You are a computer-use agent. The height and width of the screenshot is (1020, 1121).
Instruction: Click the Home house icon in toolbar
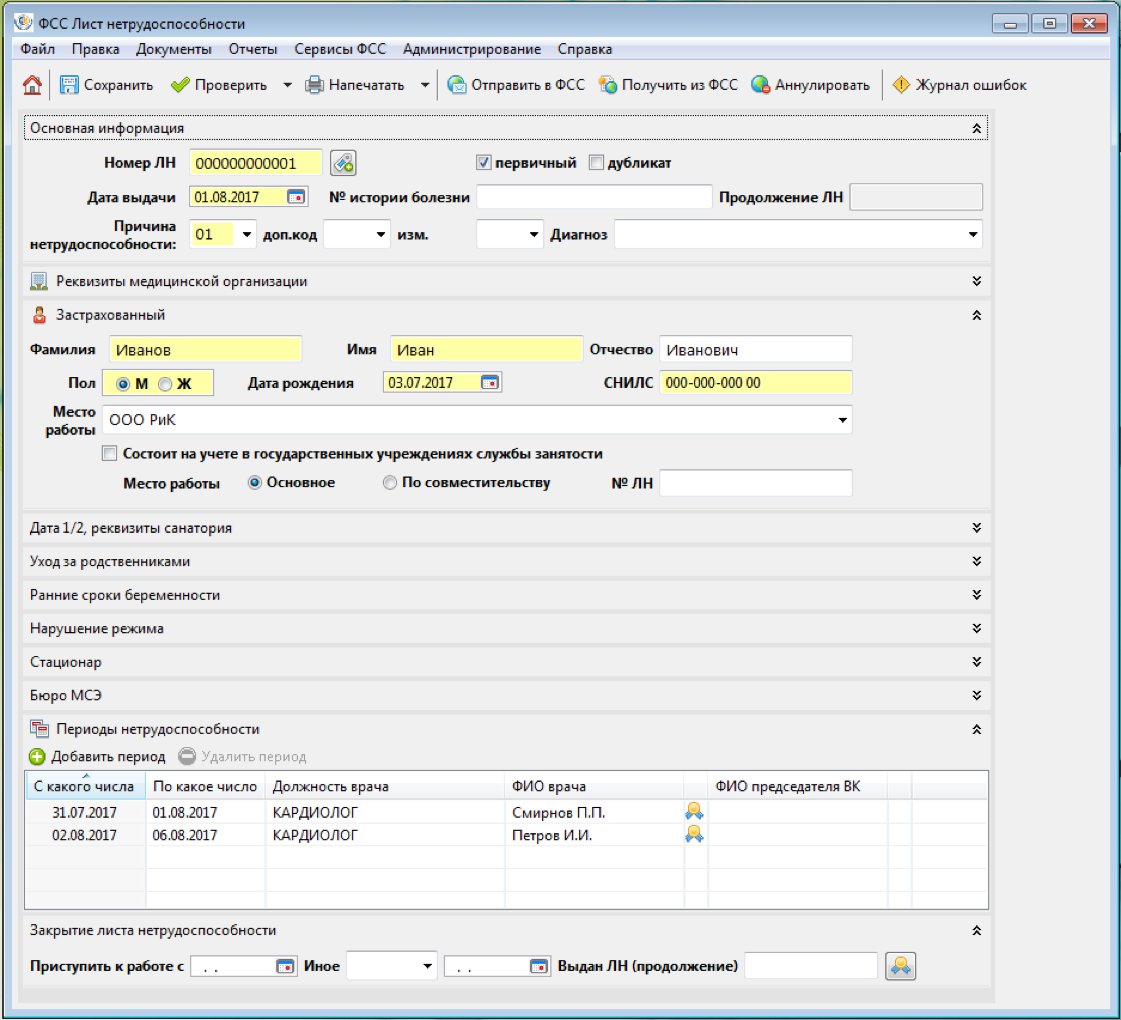32,85
